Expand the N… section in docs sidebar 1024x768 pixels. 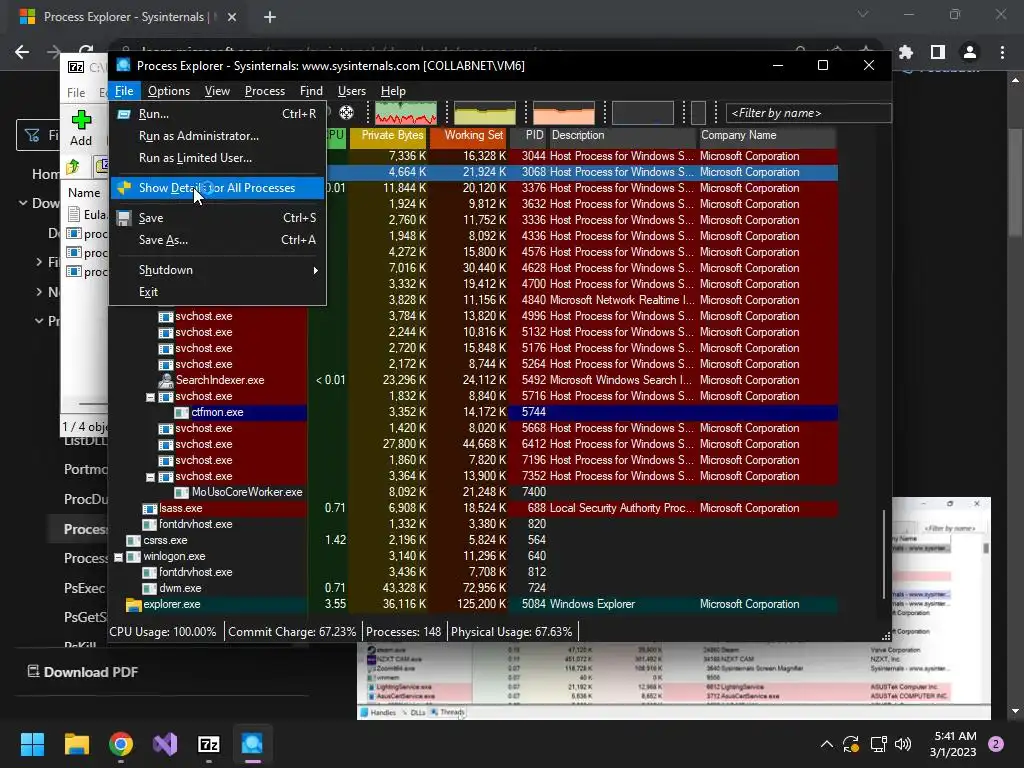(x=39, y=292)
